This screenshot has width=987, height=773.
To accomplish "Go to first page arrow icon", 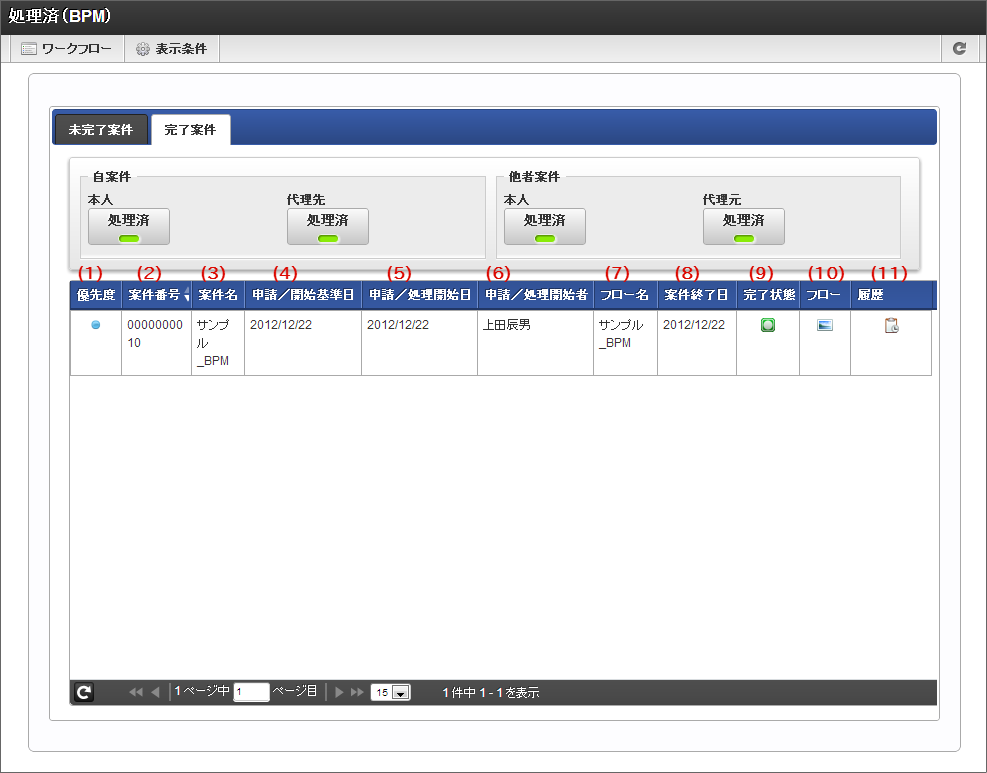I will (x=135, y=692).
